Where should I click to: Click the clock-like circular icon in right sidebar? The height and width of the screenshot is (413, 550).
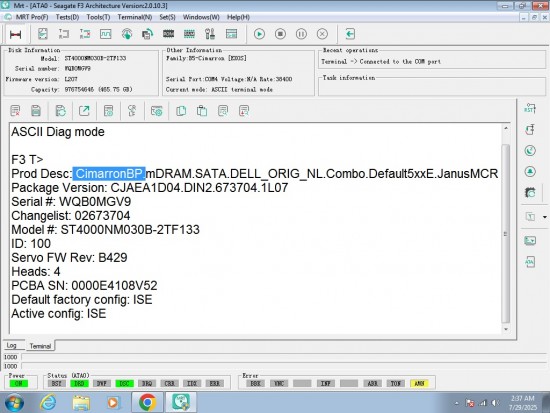click(x=530, y=151)
